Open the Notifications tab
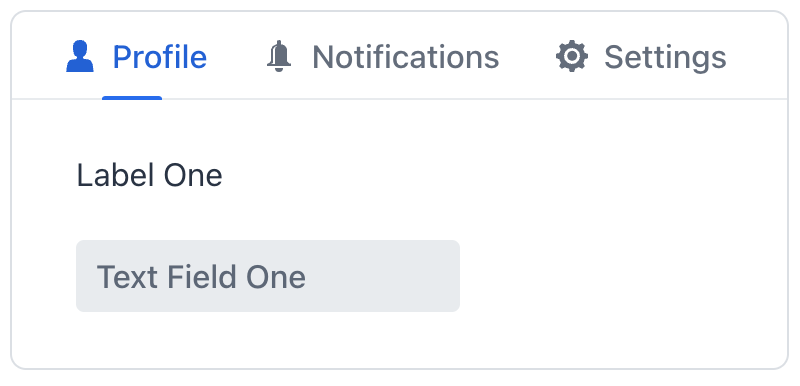The height and width of the screenshot is (386, 800). [383, 57]
